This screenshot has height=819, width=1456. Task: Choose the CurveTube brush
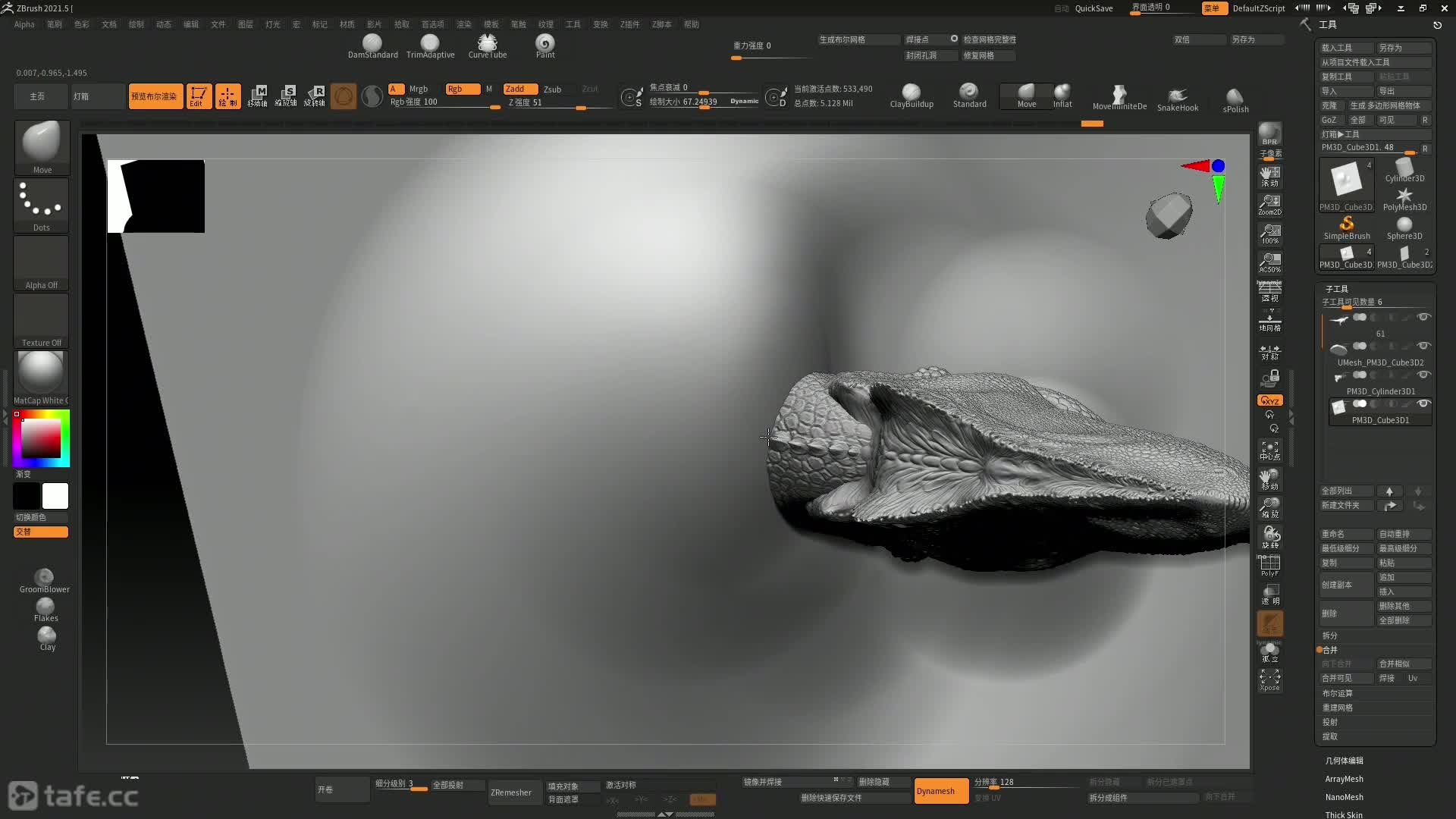(x=488, y=46)
